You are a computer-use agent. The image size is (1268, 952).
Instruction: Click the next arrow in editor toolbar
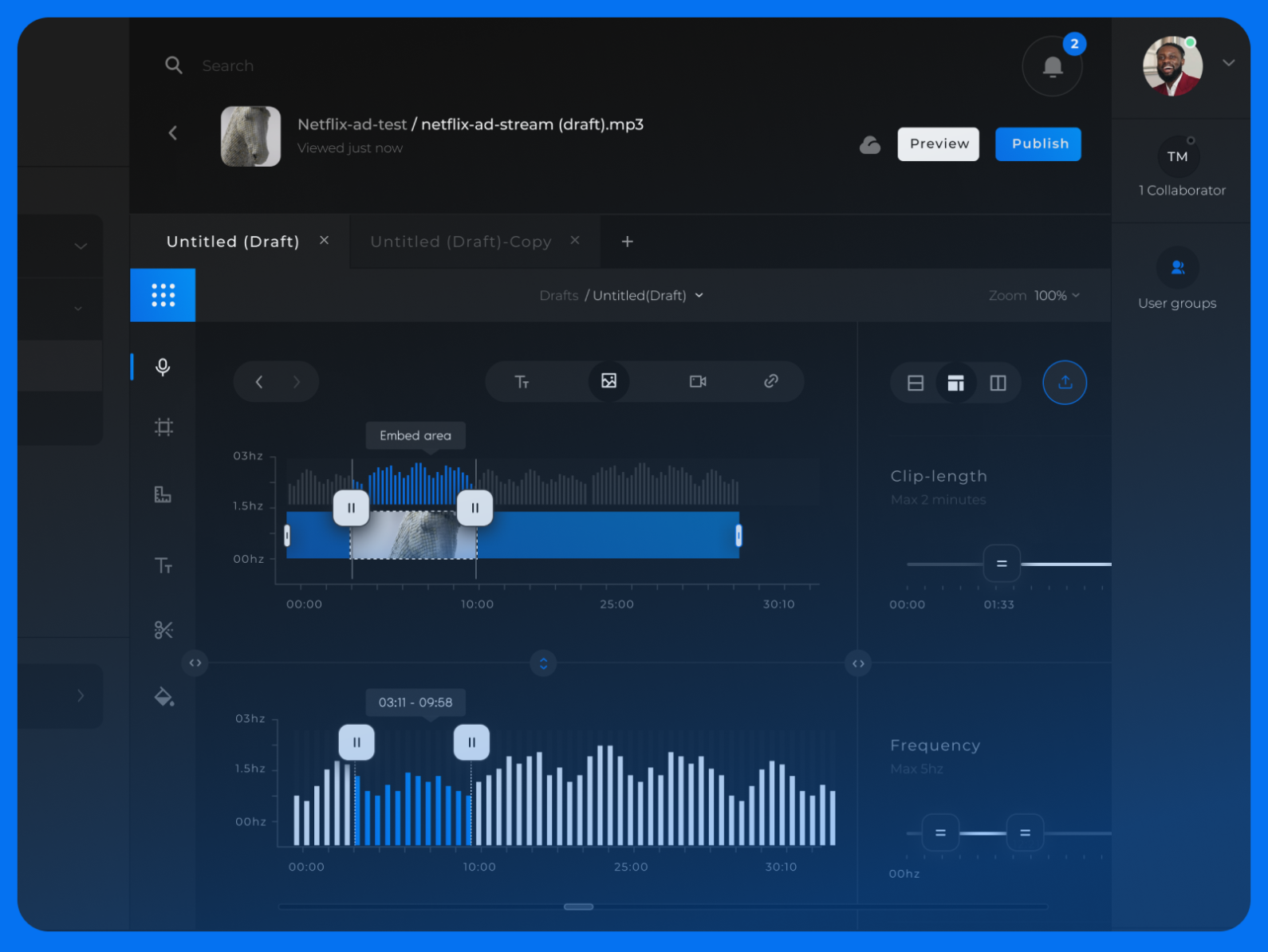pos(297,382)
